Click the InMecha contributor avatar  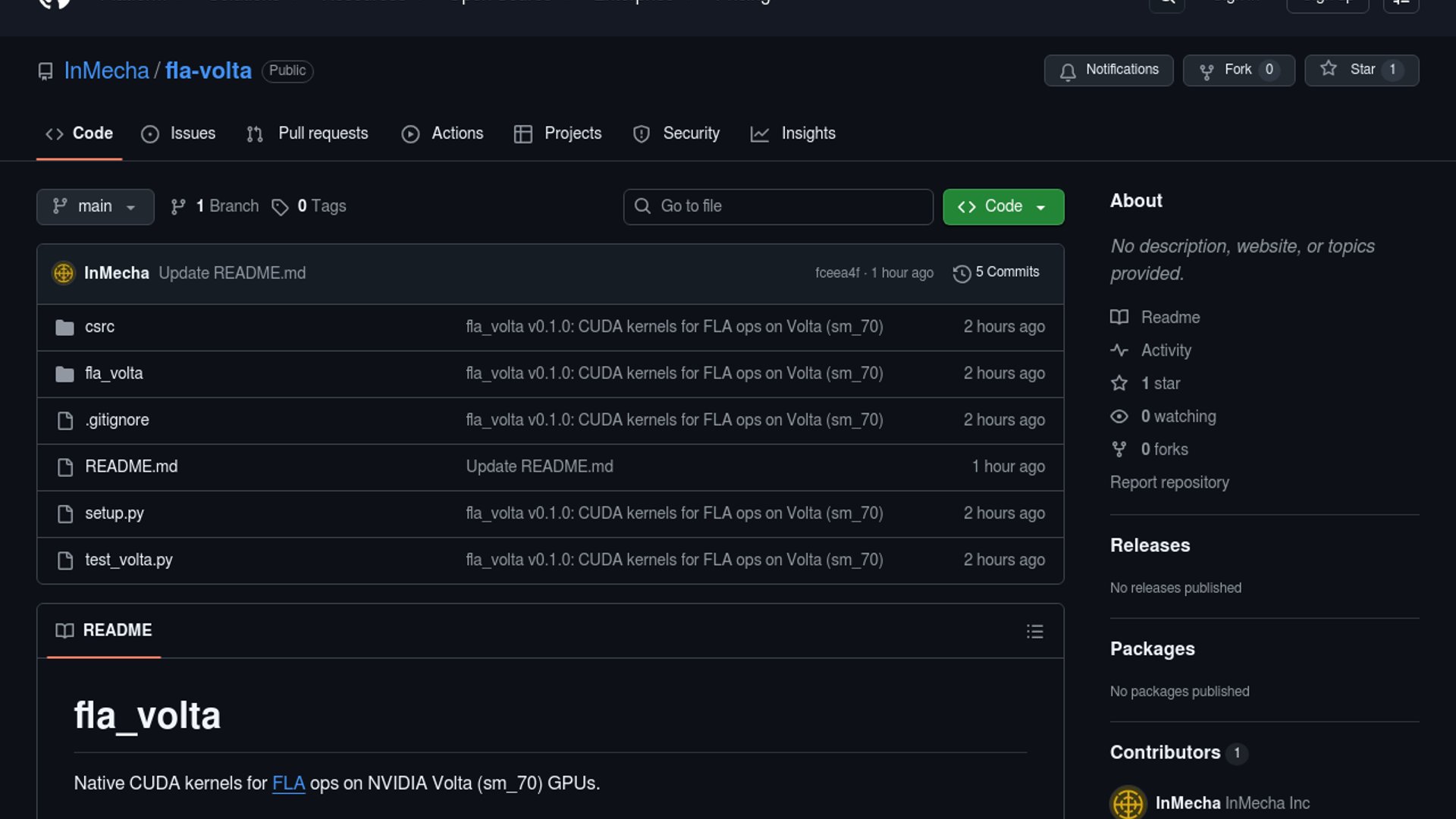(x=1128, y=802)
